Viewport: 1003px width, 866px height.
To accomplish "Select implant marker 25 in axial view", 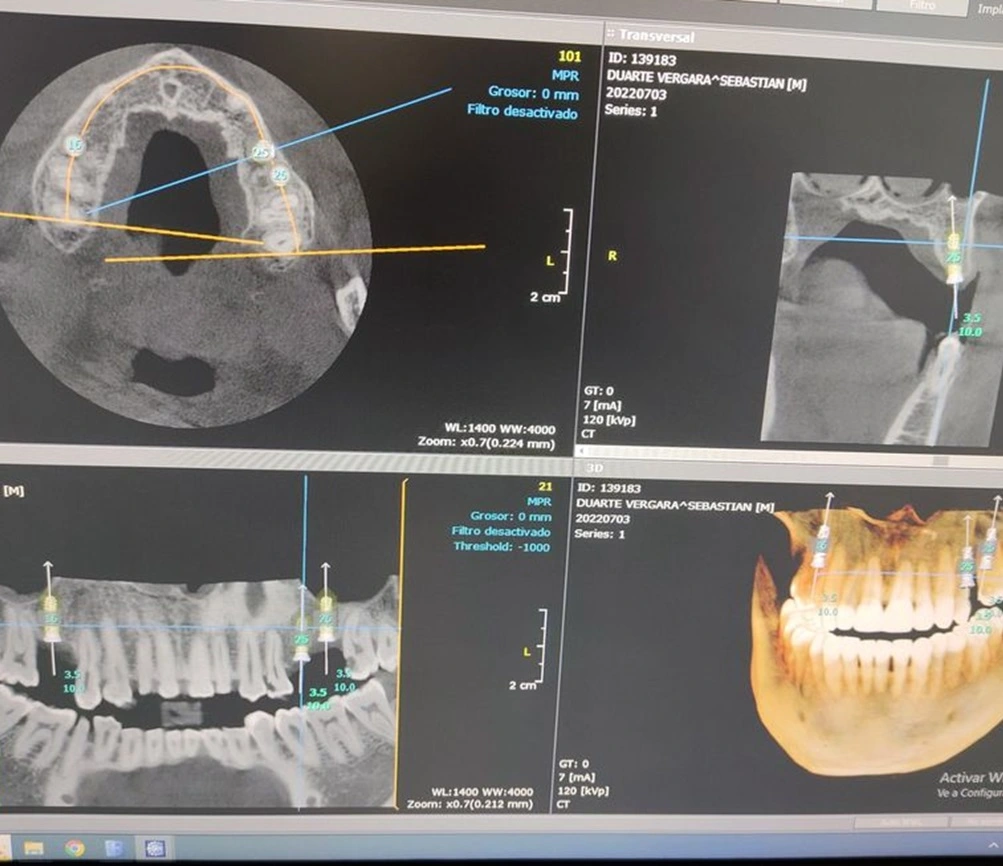I will [261, 152].
